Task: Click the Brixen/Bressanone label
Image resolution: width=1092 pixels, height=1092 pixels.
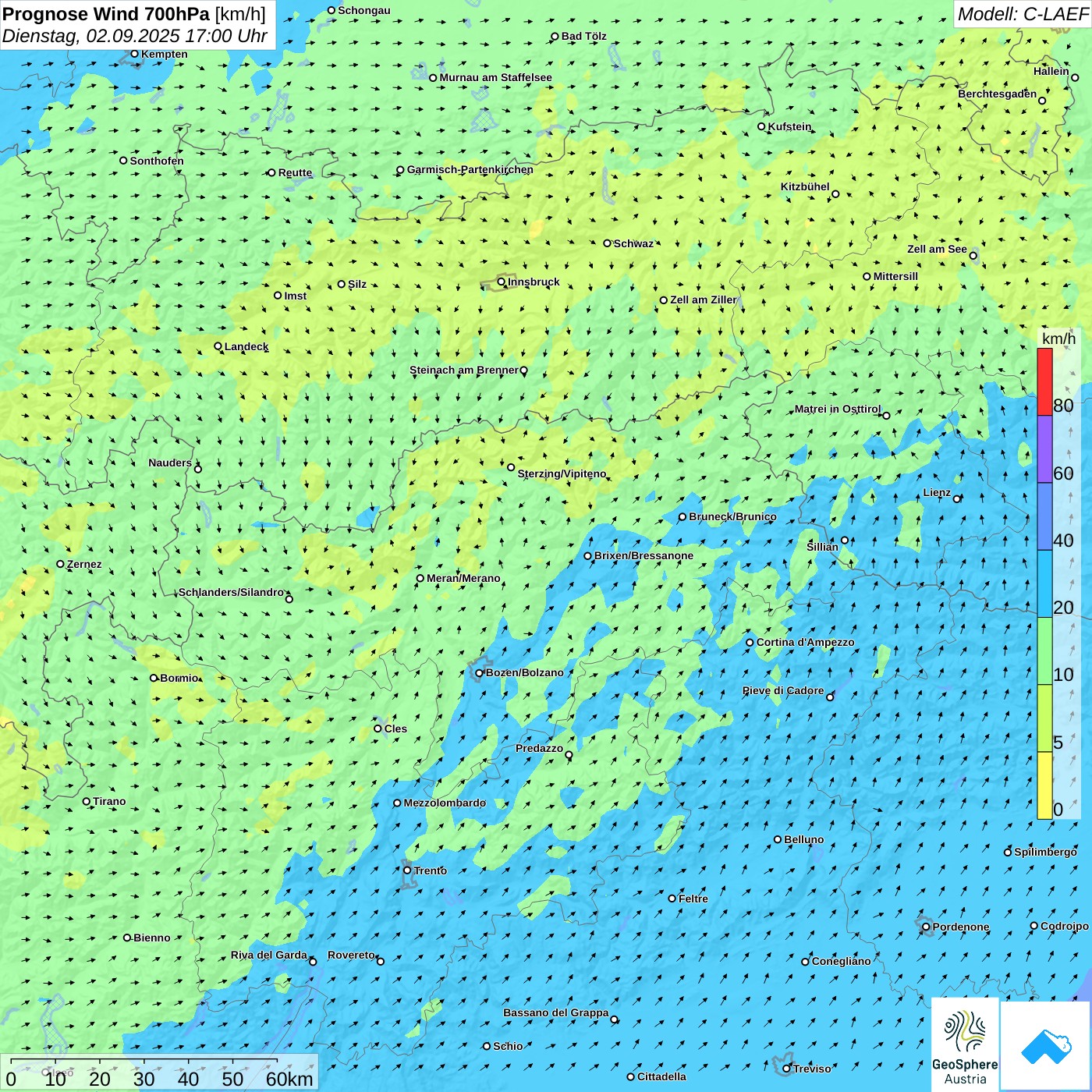Action: click(x=643, y=555)
